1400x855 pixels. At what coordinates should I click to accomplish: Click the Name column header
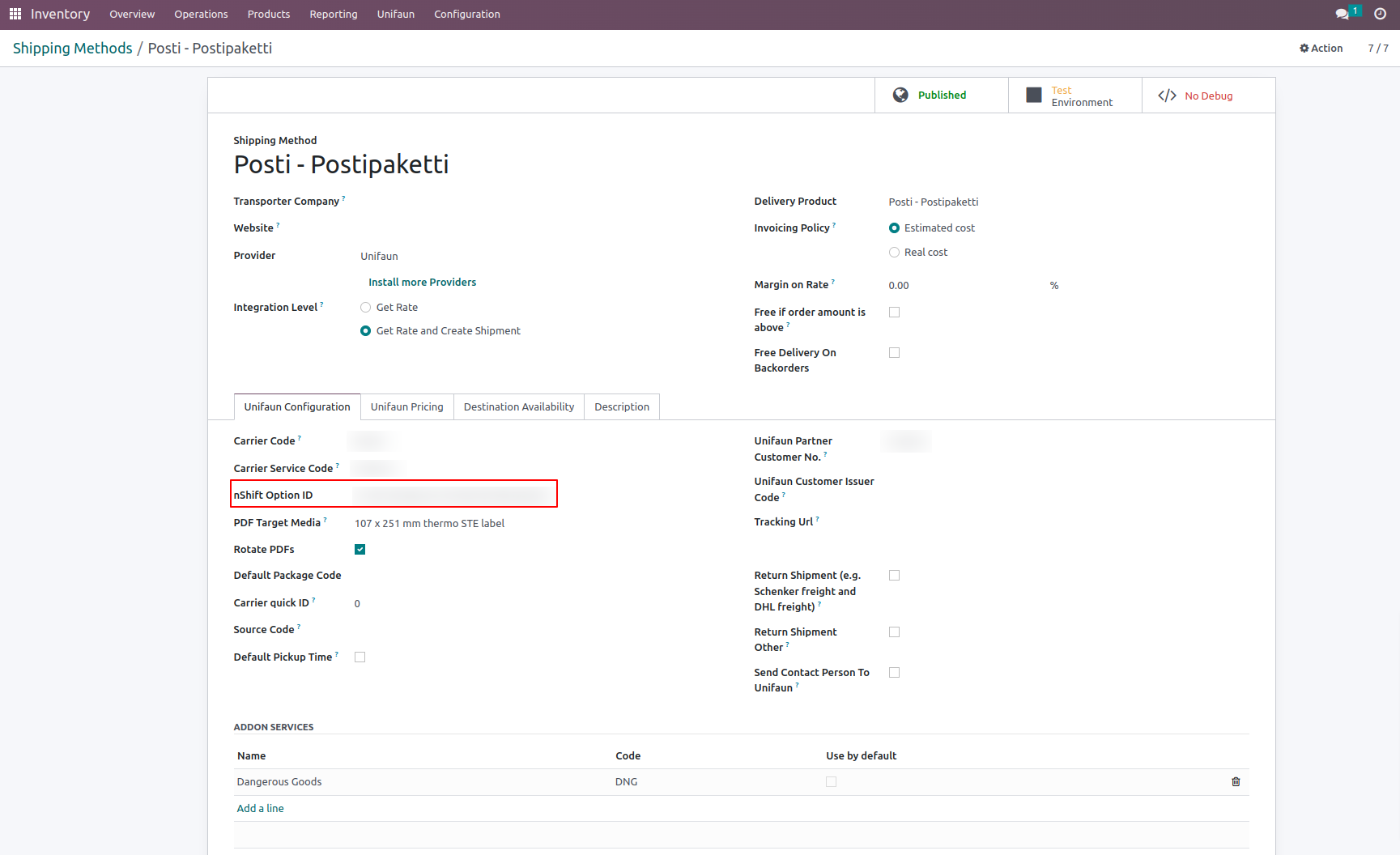(x=252, y=756)
